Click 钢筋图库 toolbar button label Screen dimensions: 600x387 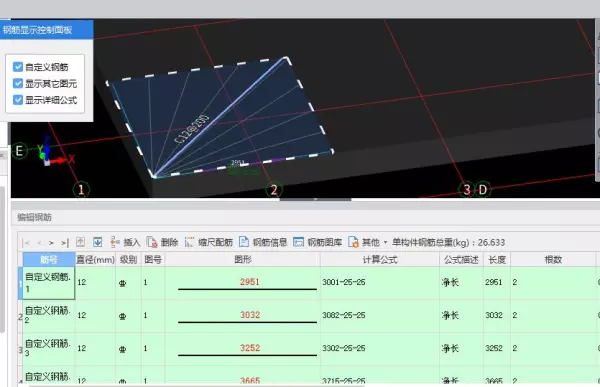click(324, 242)
